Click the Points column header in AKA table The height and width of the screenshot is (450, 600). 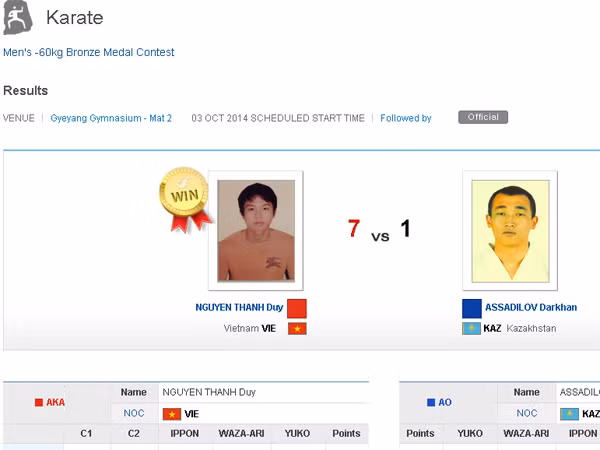pos(346,434)
